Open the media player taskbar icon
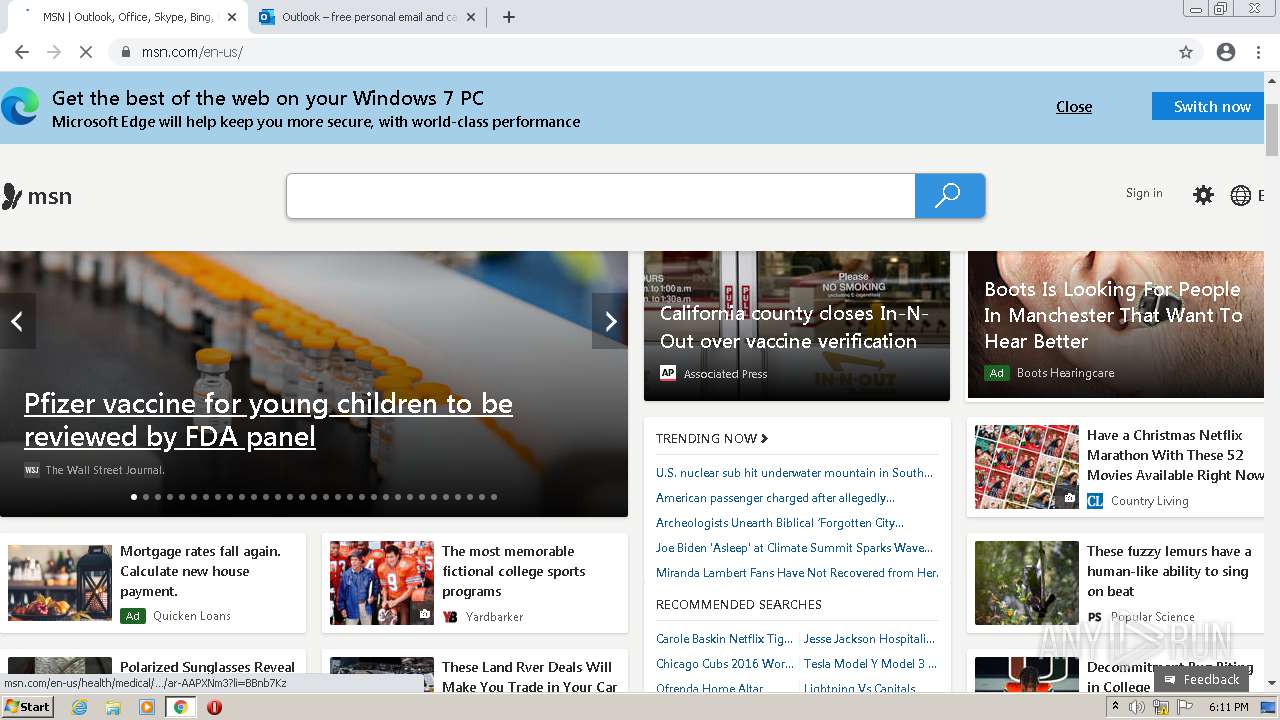Screen dimensions: 1280x720 [147, 707]
